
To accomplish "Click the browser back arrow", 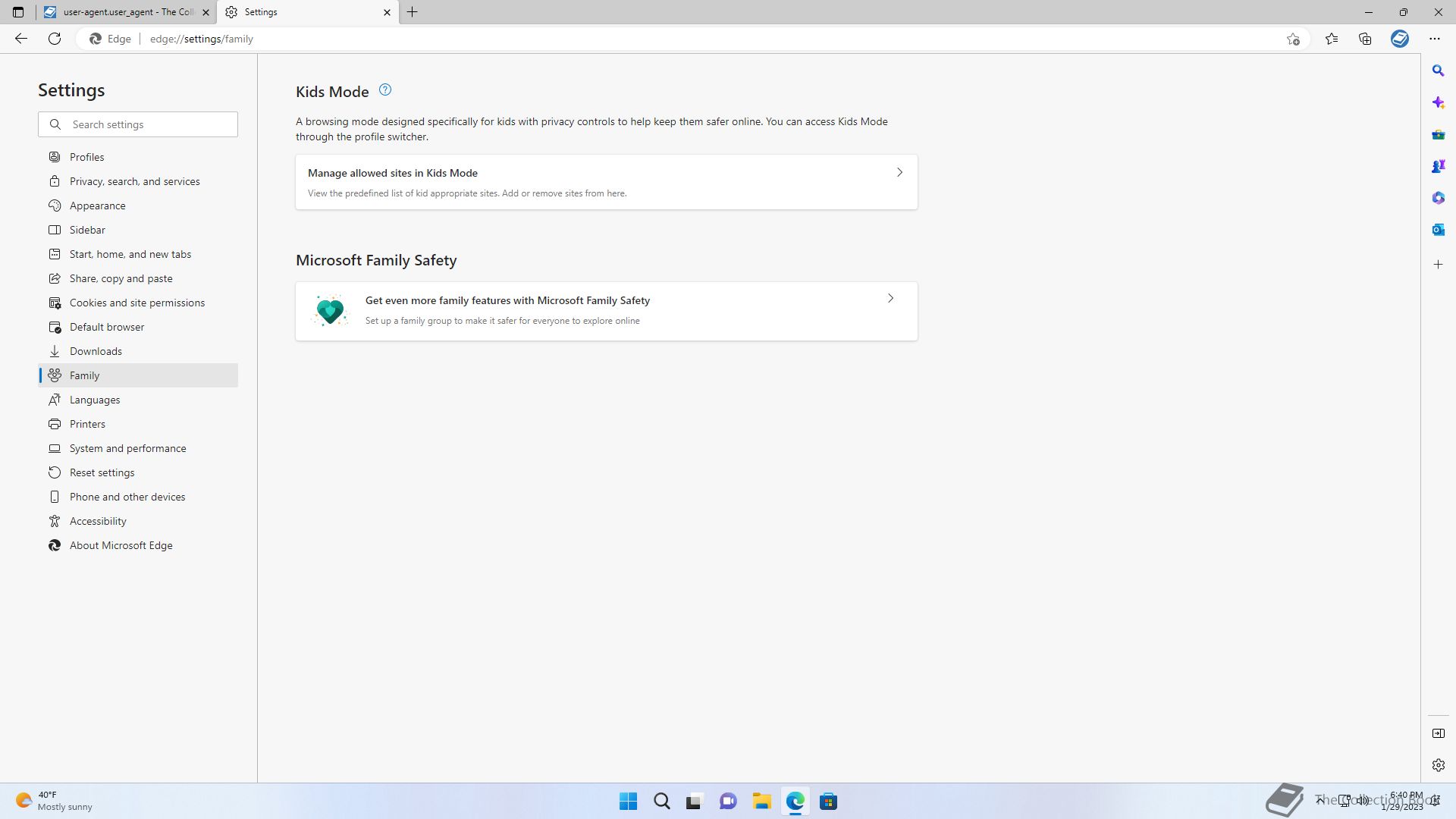I will point(21,39).
